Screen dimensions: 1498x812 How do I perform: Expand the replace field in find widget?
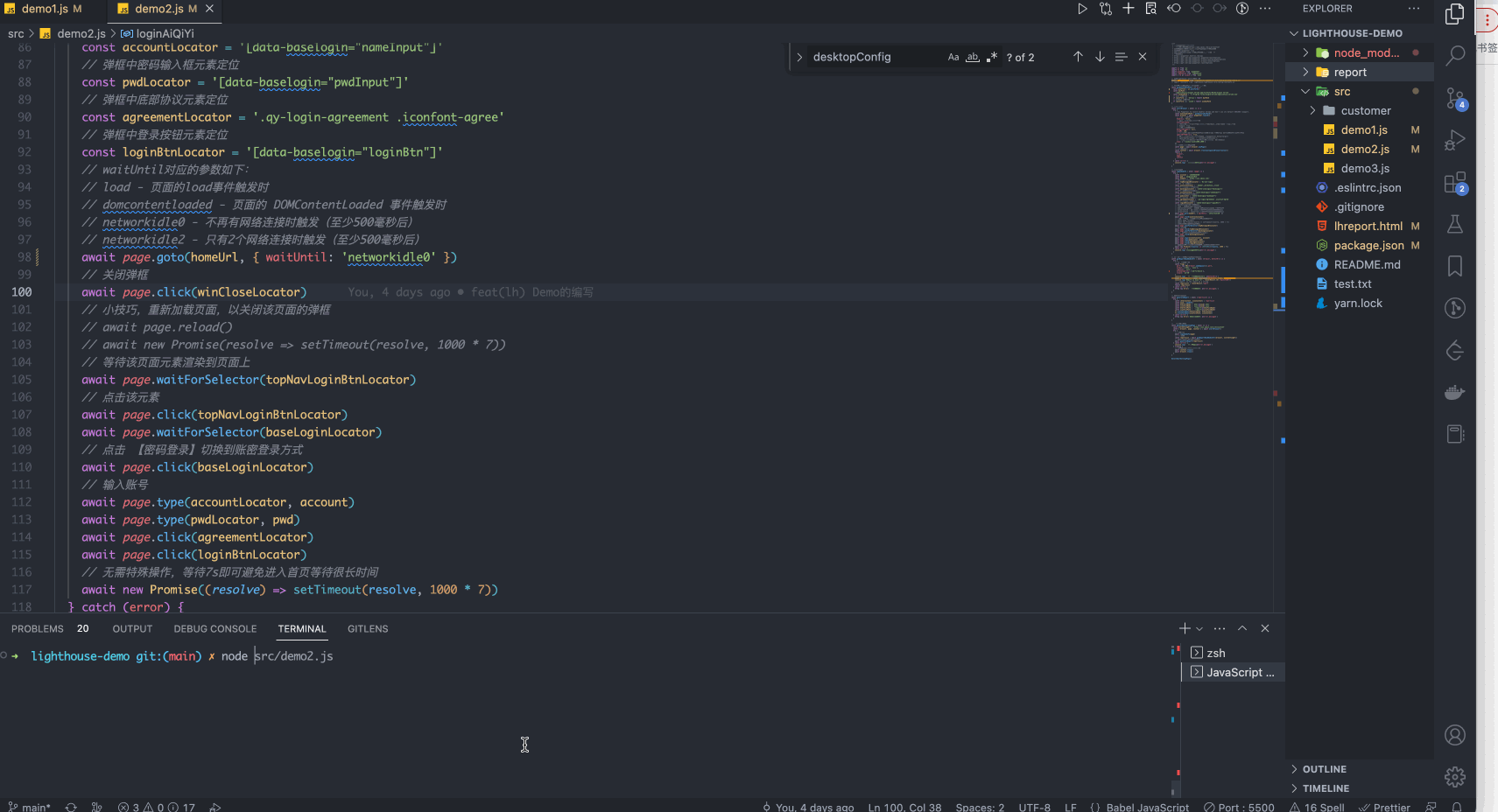(x=799, y=57)
